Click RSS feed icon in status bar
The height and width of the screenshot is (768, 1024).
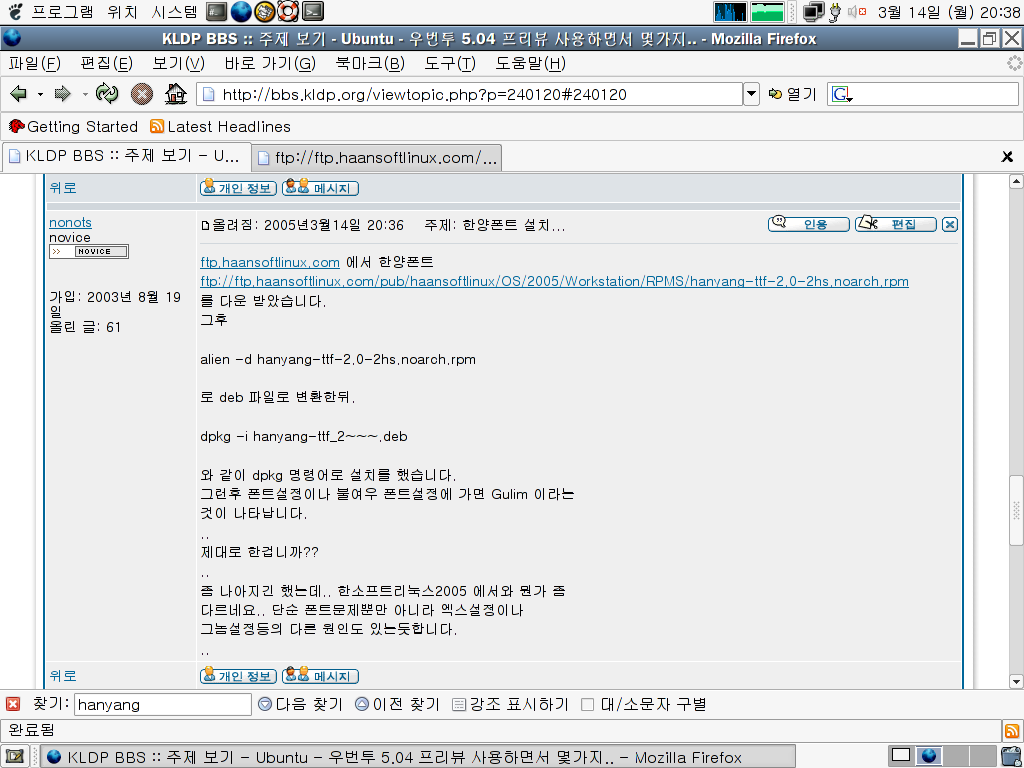click(1011, 730)
